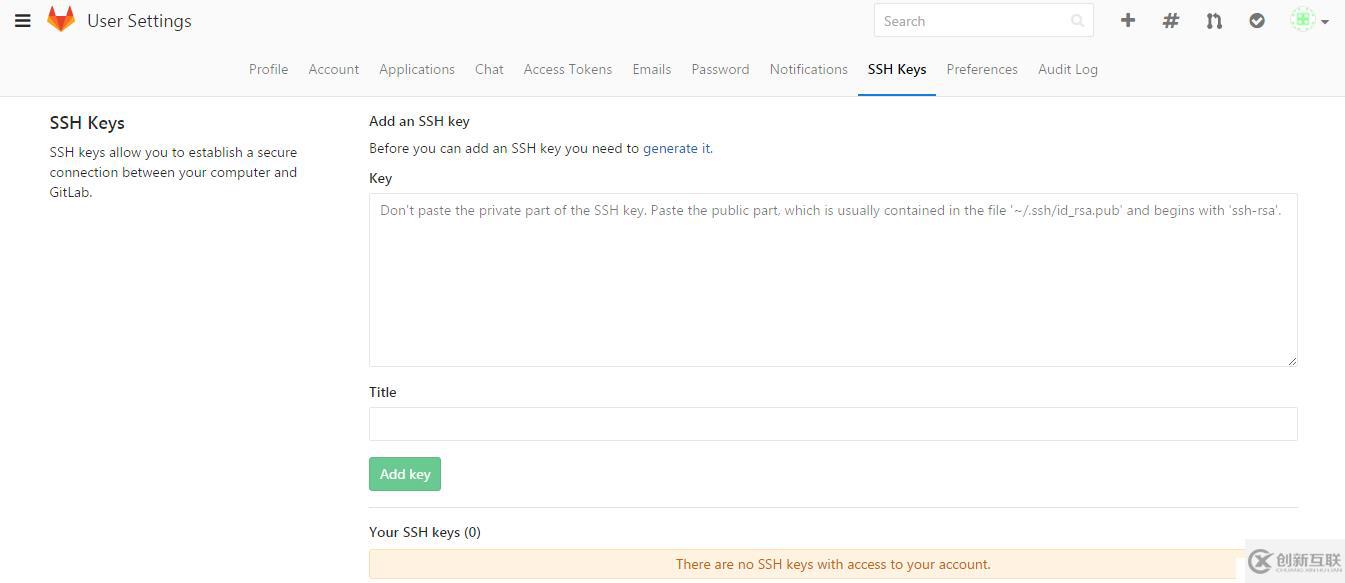Click the 'User Settings' page title
Viewport: 1345px width, 583px height.
coord(139,20)
